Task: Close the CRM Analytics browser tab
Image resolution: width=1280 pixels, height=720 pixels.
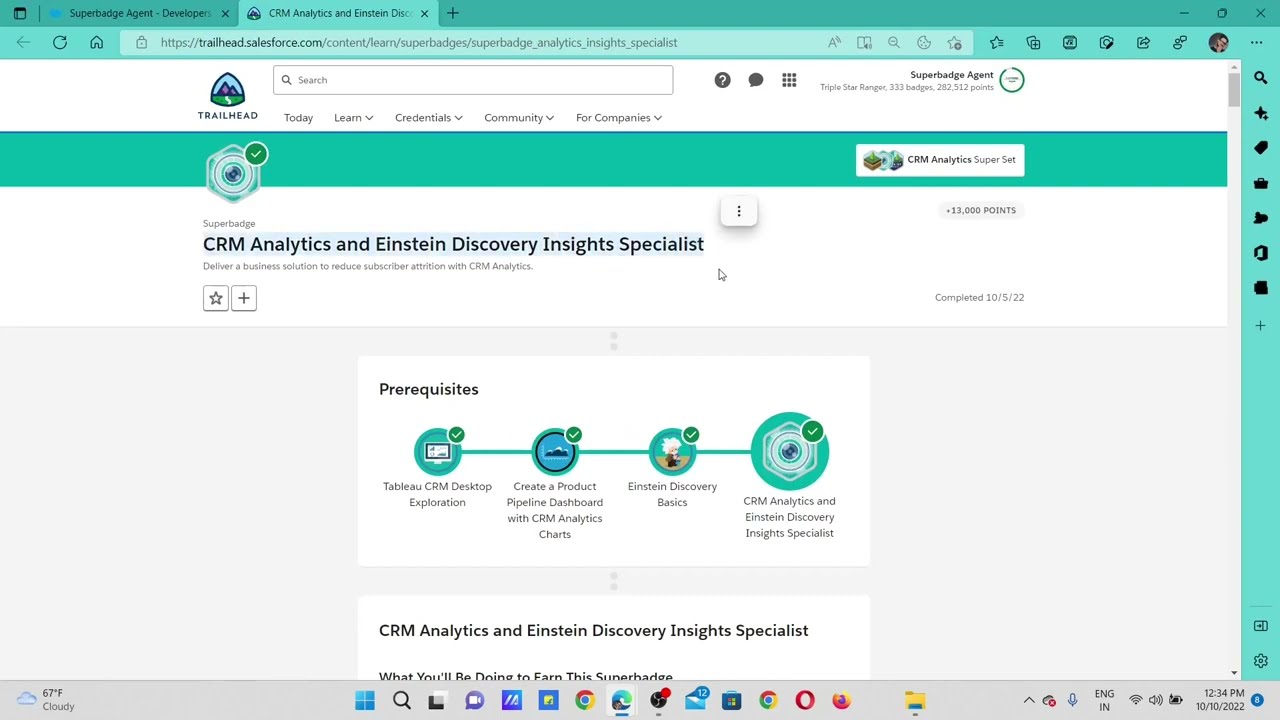Action: 425,13
